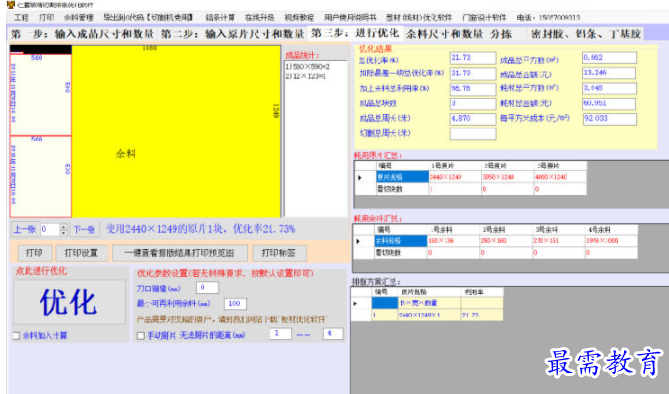Click the application icon in title bar
The height and width of the screenshot is (394, 669).
[x=11, y=5]
